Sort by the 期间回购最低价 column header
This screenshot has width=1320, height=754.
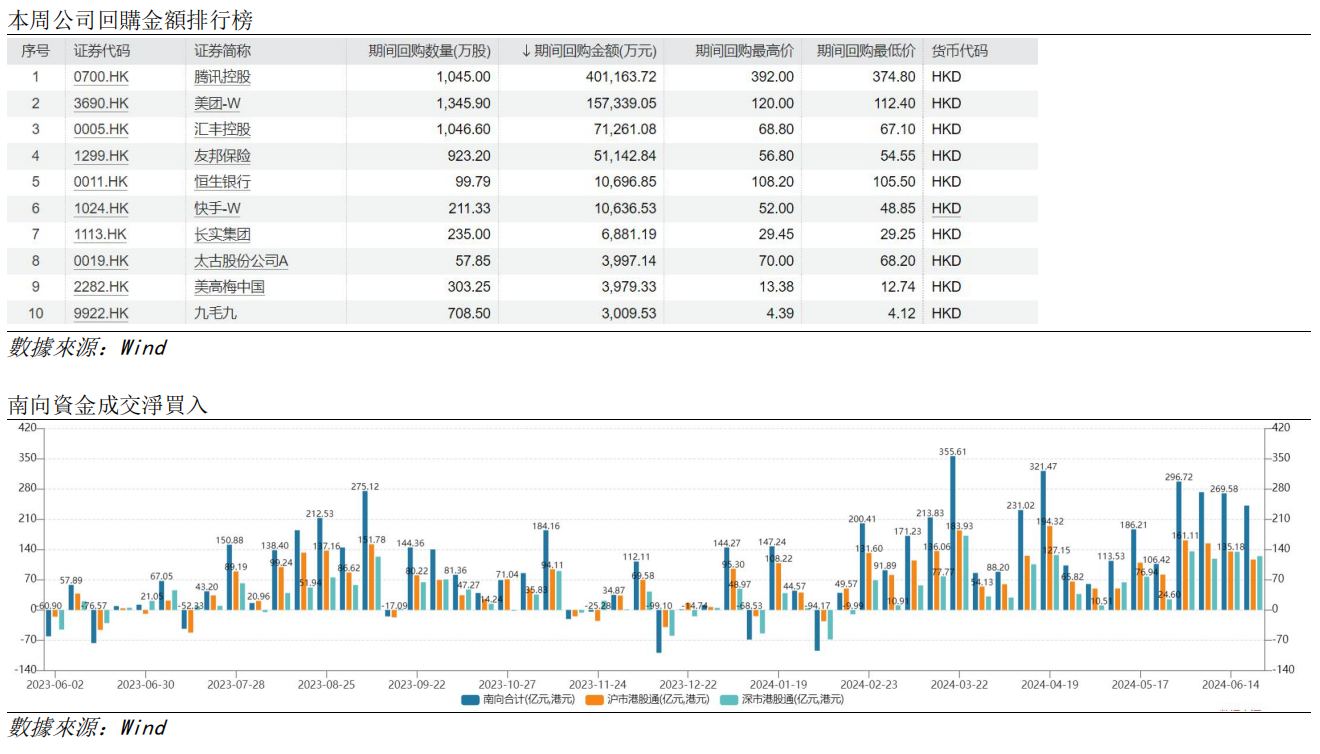[866, 51]
